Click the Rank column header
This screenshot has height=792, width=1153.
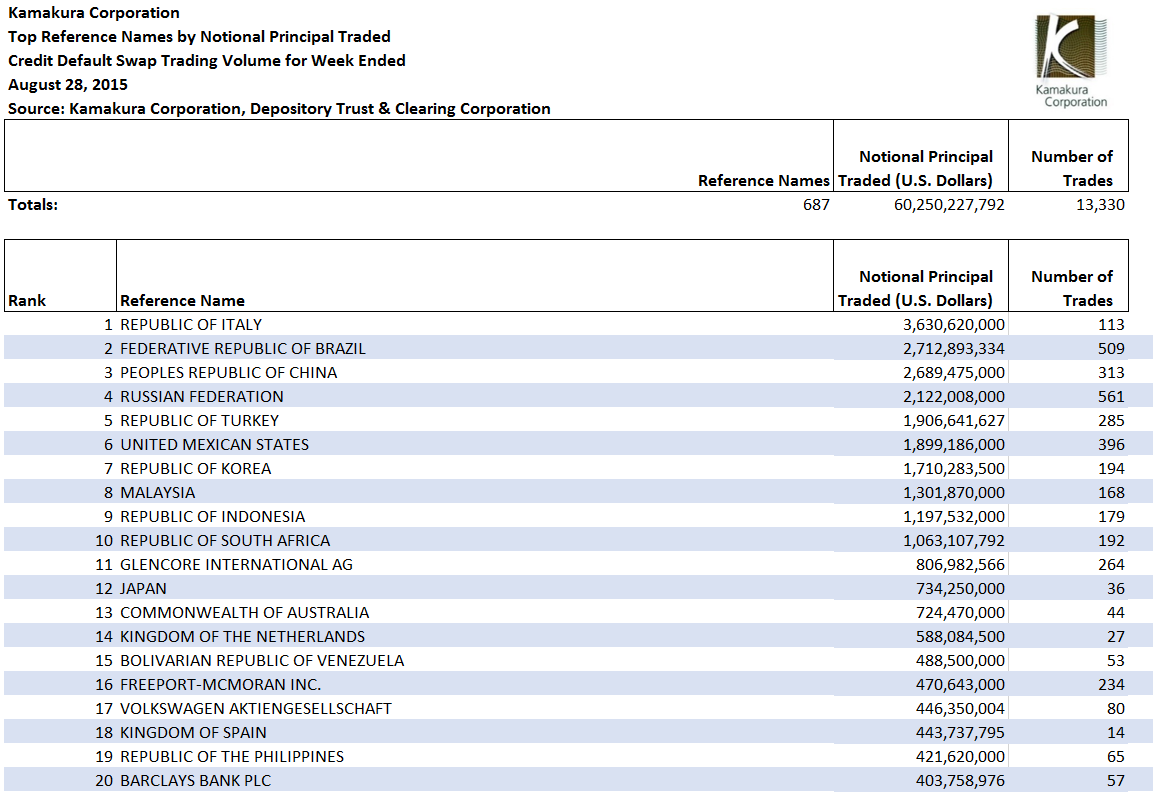tap(27, 301)
